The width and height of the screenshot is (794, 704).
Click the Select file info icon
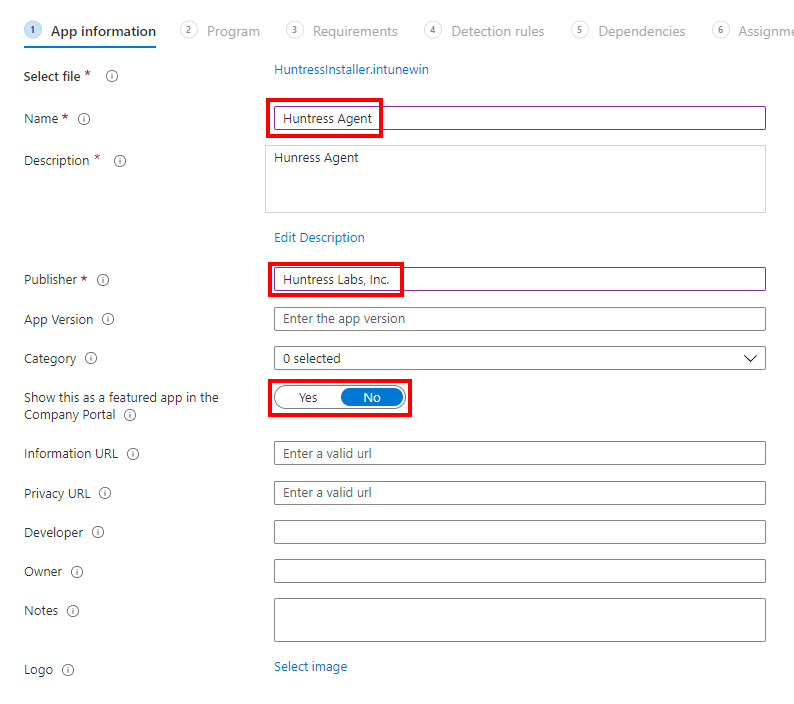(x=112, y=76)
